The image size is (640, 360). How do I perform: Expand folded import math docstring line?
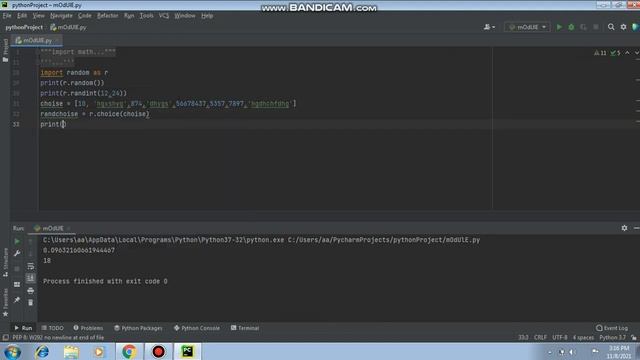(78, 52)
